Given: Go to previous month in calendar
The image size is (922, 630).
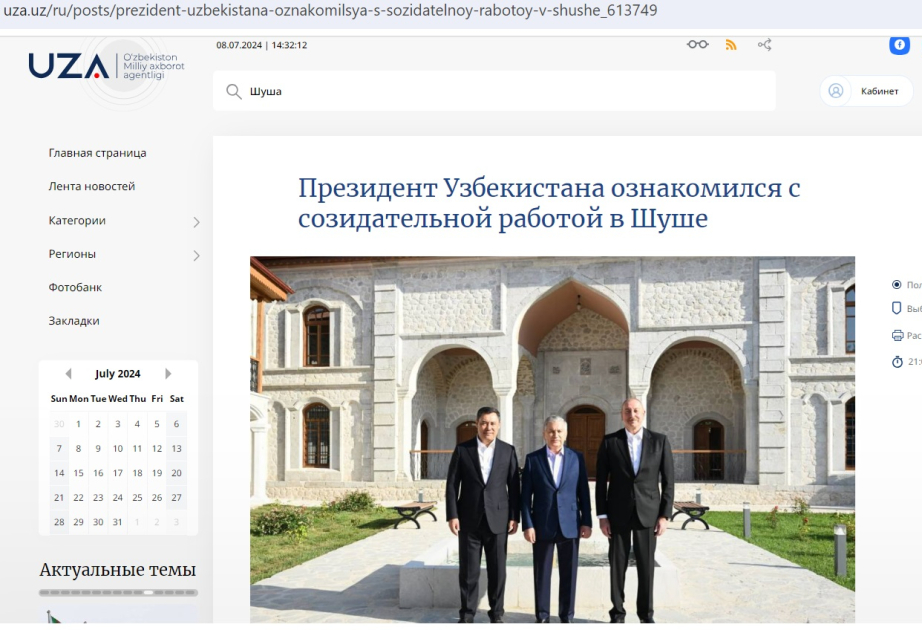Looking at the screenshot, I should click(x=68, y=374).
